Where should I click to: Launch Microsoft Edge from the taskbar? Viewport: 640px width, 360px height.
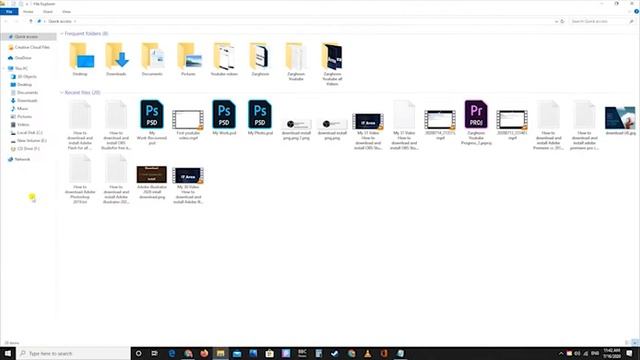171,353
